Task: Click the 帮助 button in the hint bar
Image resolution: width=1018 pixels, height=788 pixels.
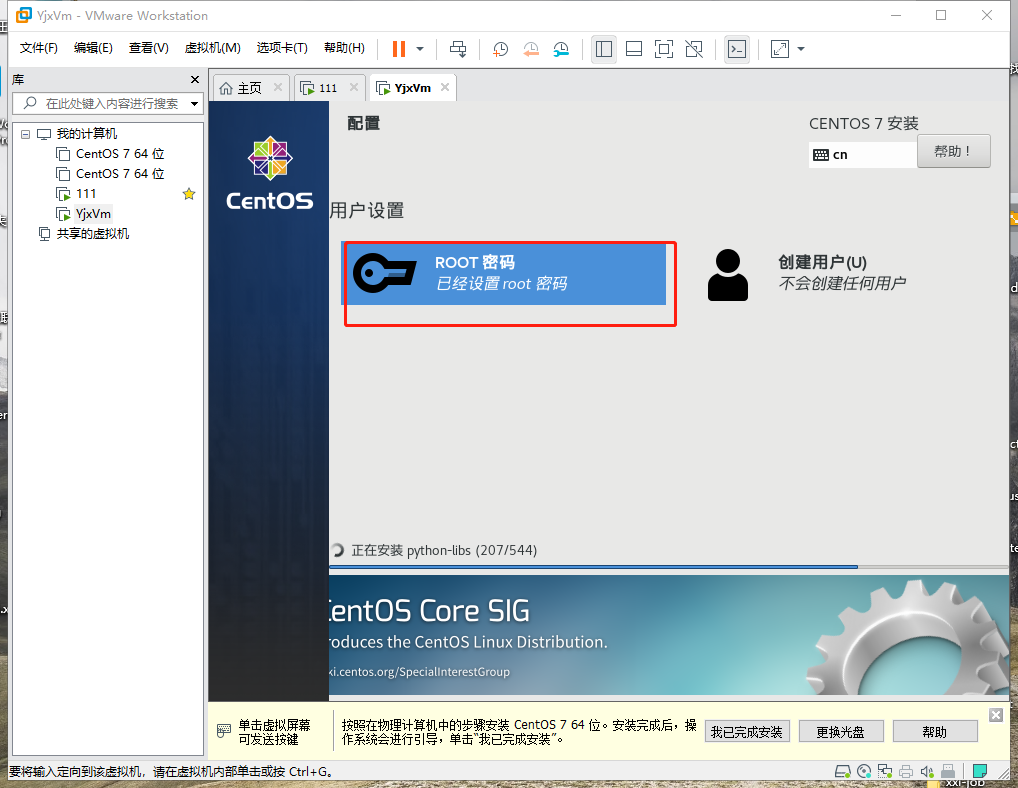Action: point(935,732)
